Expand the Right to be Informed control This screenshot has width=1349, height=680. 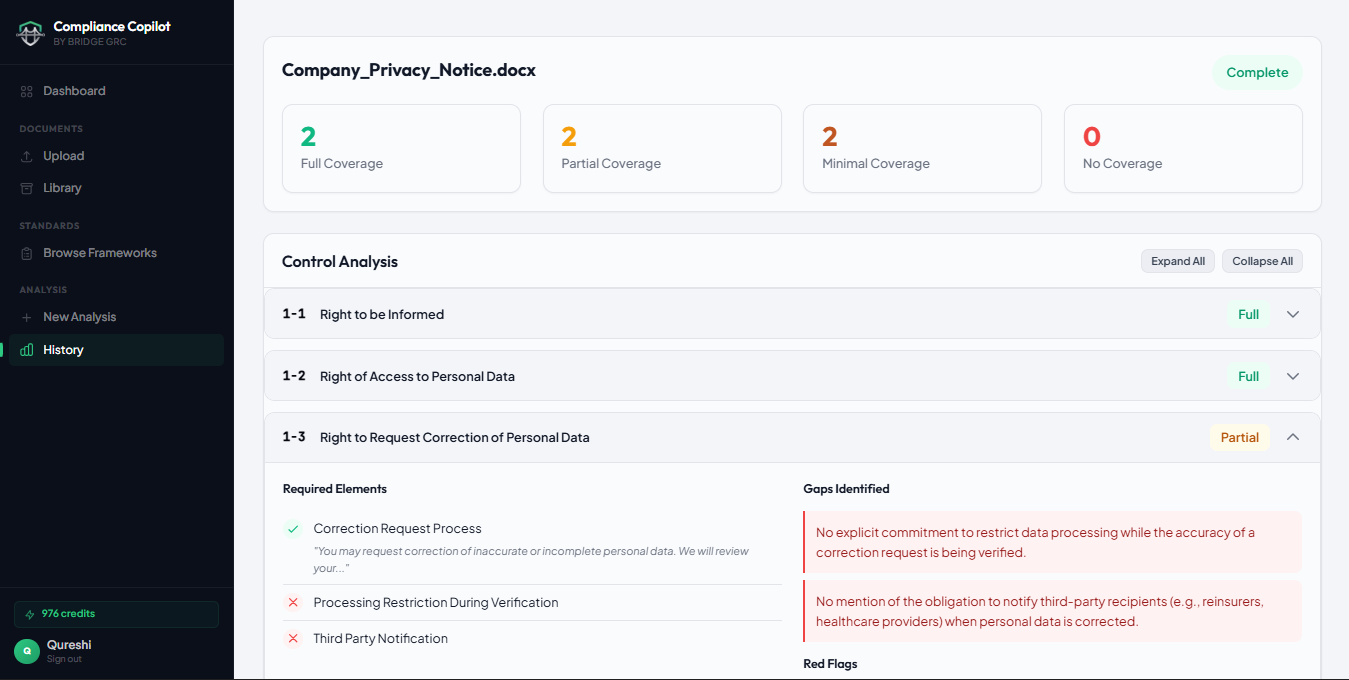coord(1292,314)
